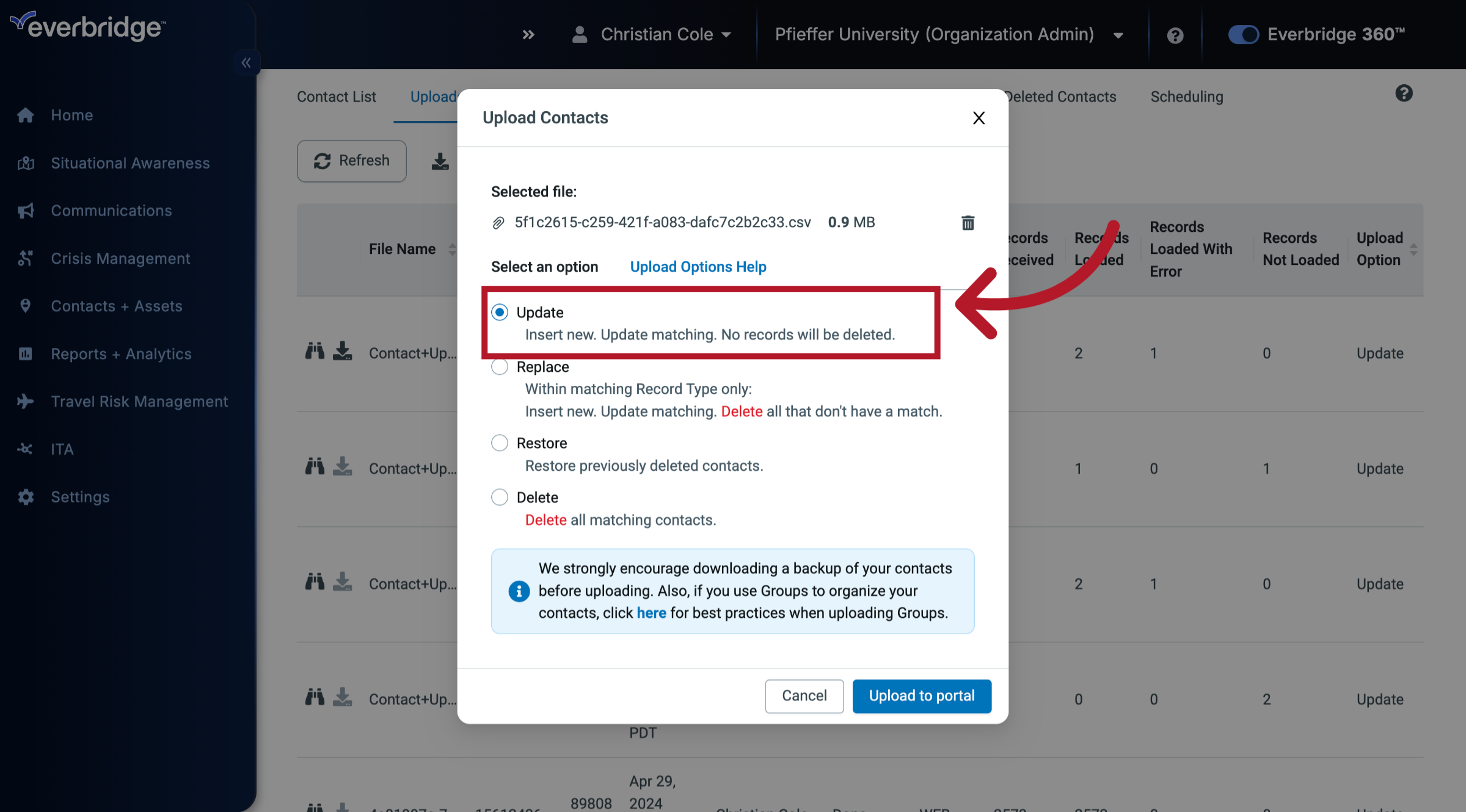The width and height of the screenshot is (1466, 812).
Task: Open the Upload Options Help link
Action: (x=698, y=266)
